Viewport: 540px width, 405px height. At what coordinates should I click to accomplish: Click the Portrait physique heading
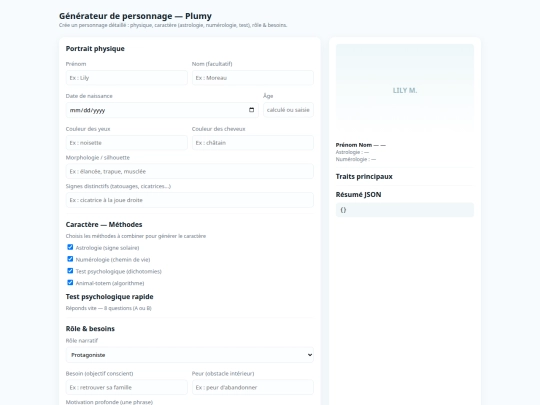[95, 49]
